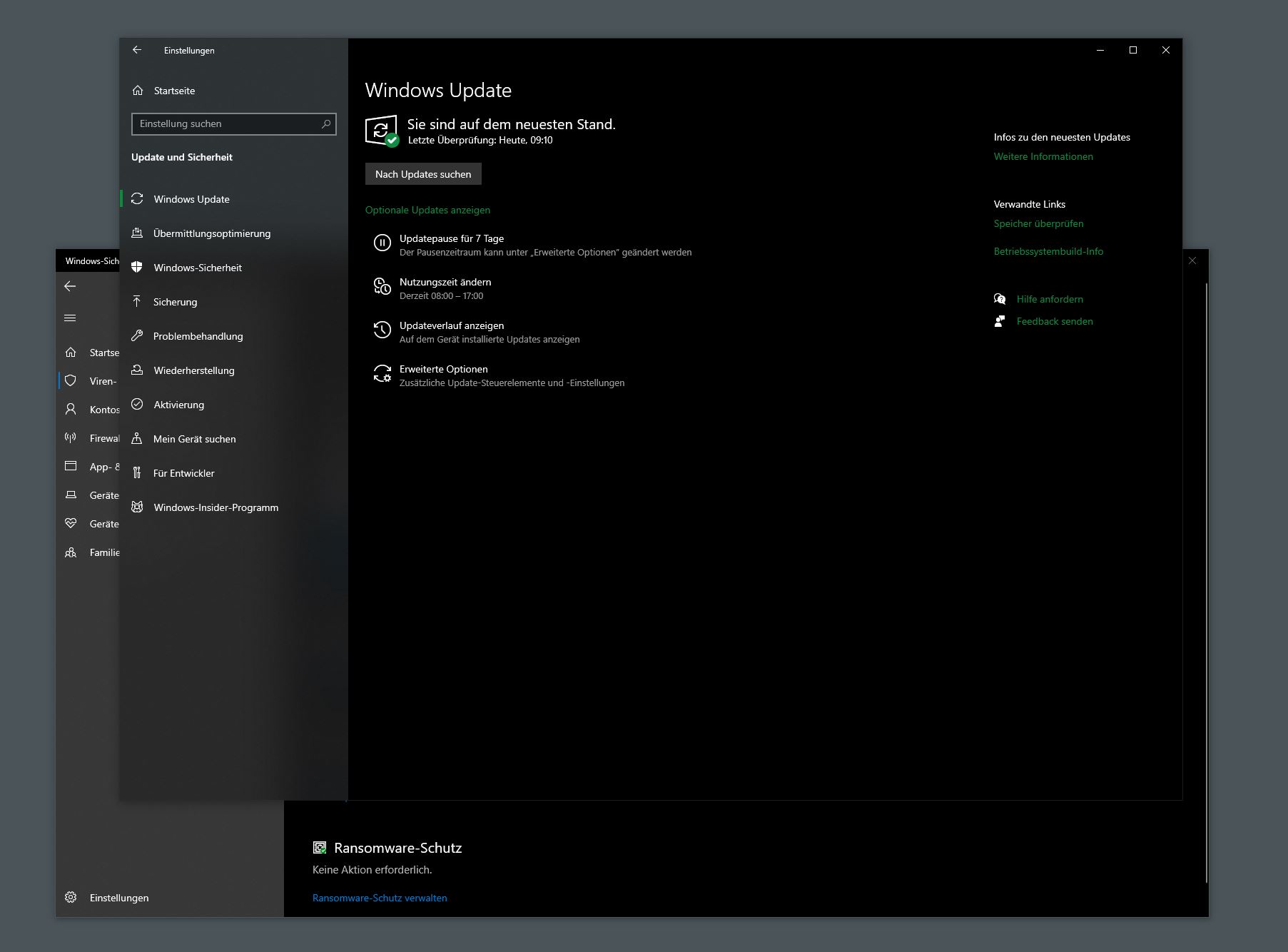
Task: Open Optionale Updates anzeigen link
Action: tap(427, 210)
